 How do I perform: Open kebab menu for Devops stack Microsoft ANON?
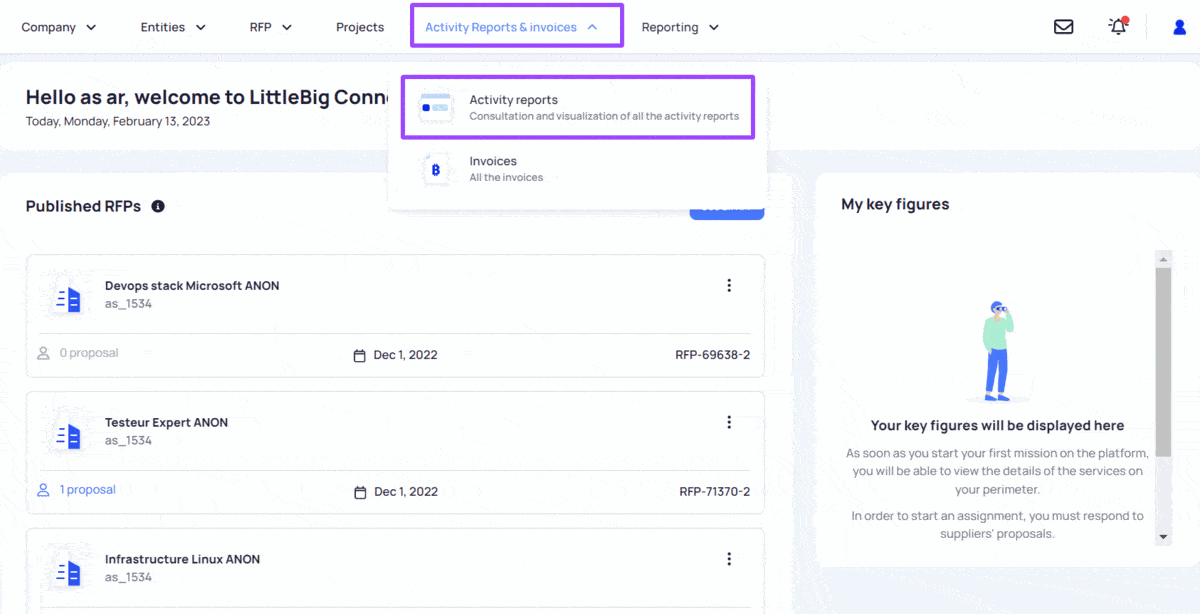(x=729, y=285)
